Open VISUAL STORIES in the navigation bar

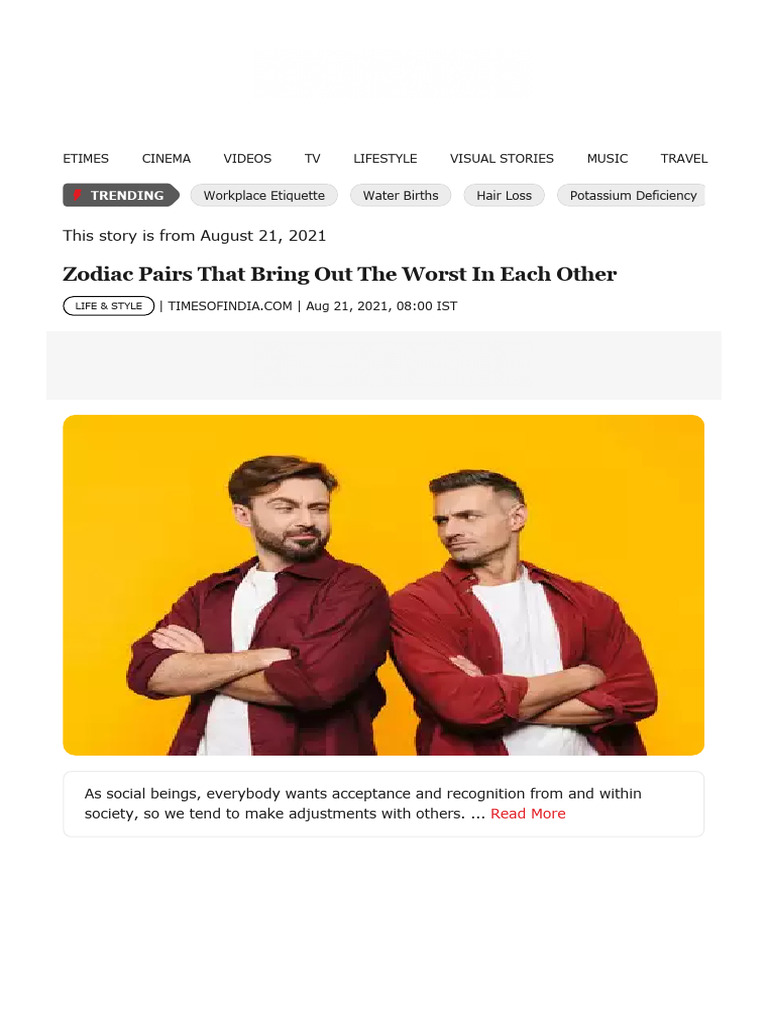(x=502, y=159)
